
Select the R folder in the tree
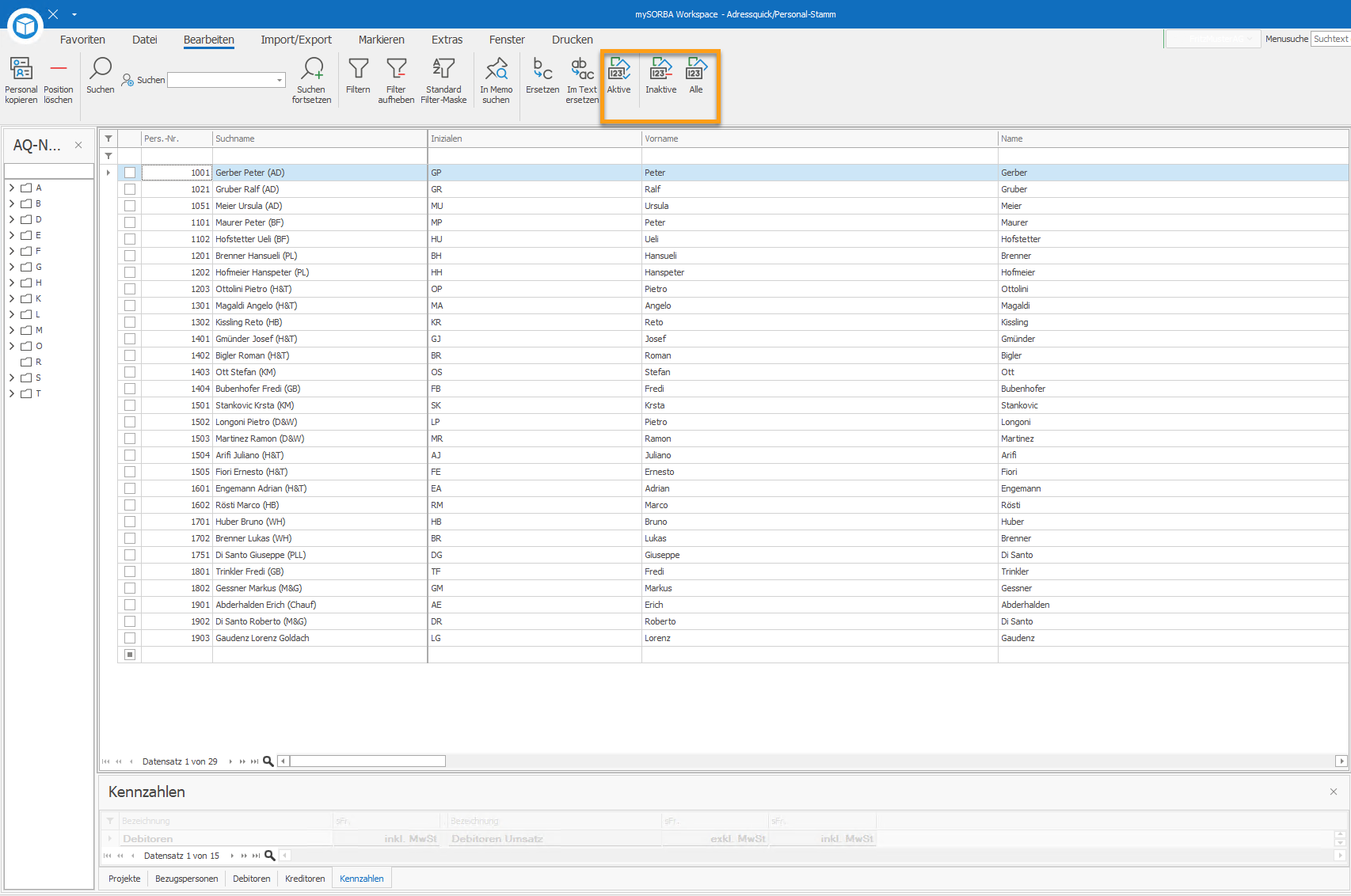point(32,362)
